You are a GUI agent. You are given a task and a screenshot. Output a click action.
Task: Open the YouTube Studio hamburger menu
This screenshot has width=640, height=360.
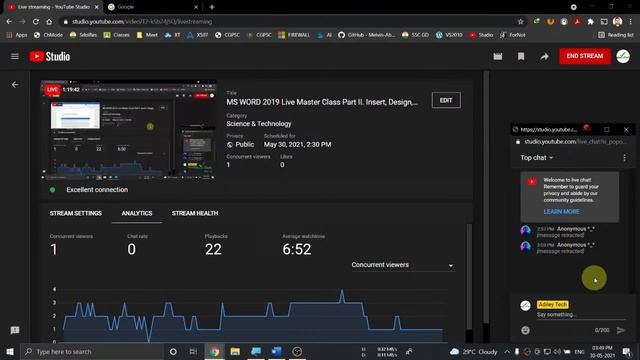tap(15, 56)
